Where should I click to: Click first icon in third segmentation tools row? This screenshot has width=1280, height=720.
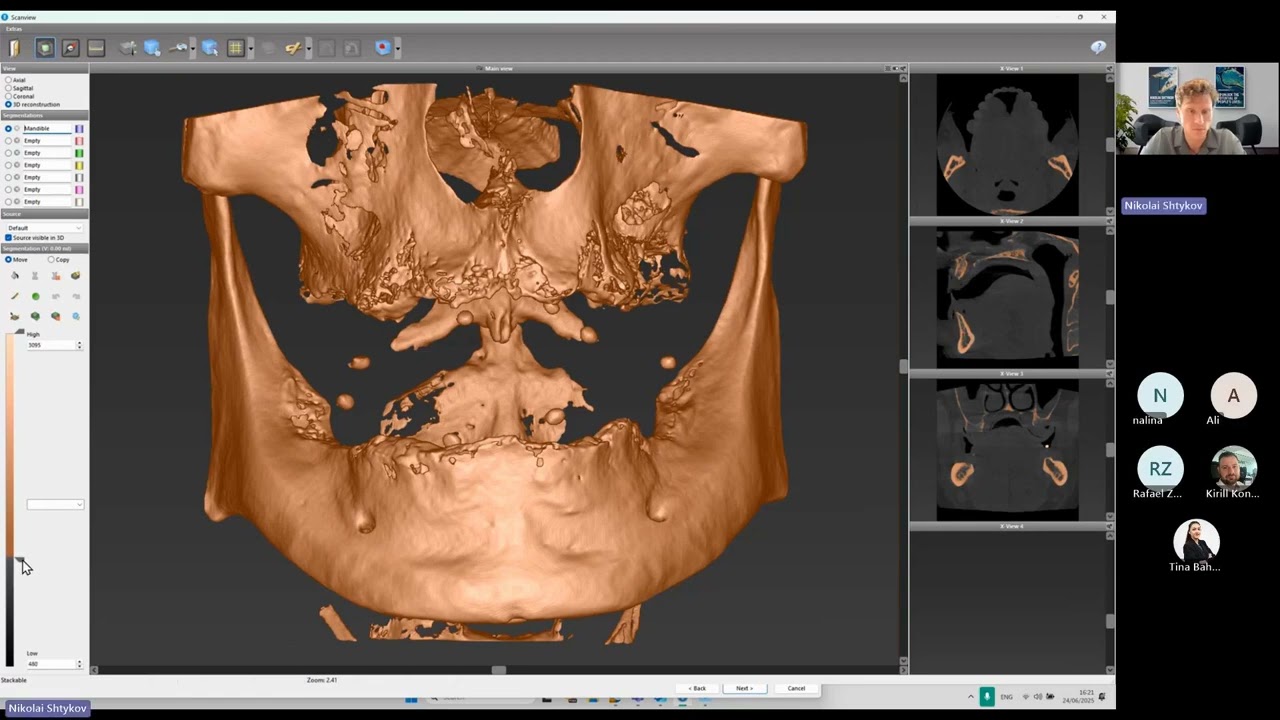point(15,316)
